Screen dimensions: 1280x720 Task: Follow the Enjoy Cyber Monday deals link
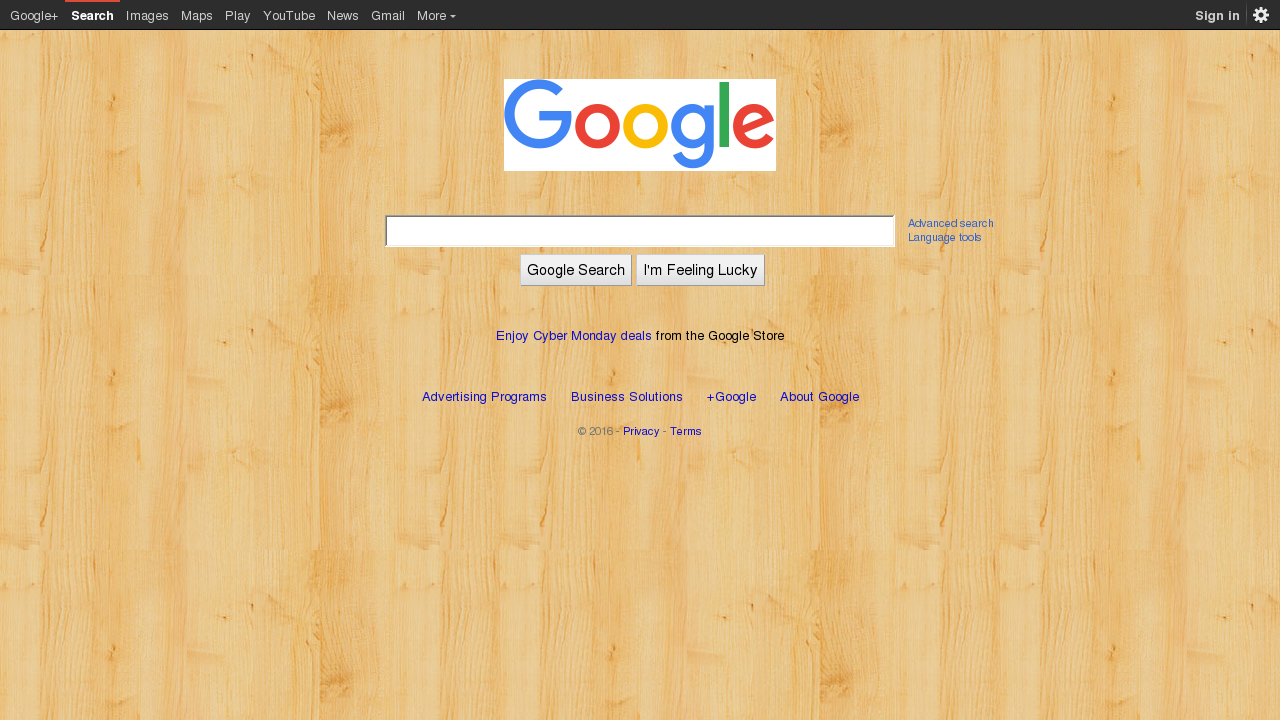coord(574,336)
